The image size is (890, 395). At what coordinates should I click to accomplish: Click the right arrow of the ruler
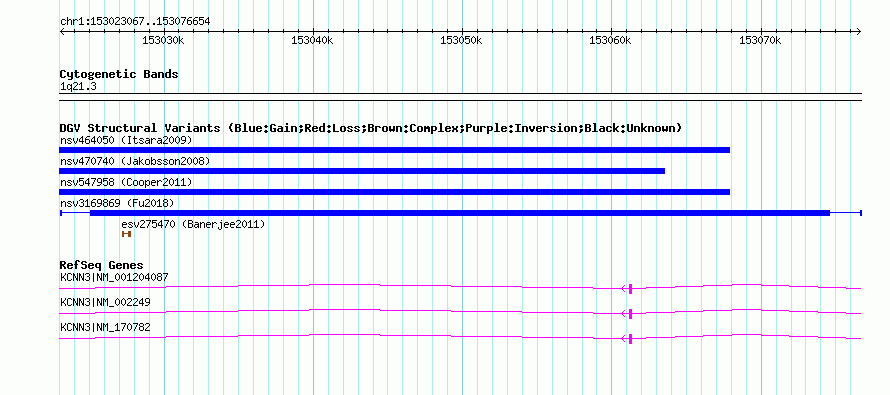(x=859, y=31)
